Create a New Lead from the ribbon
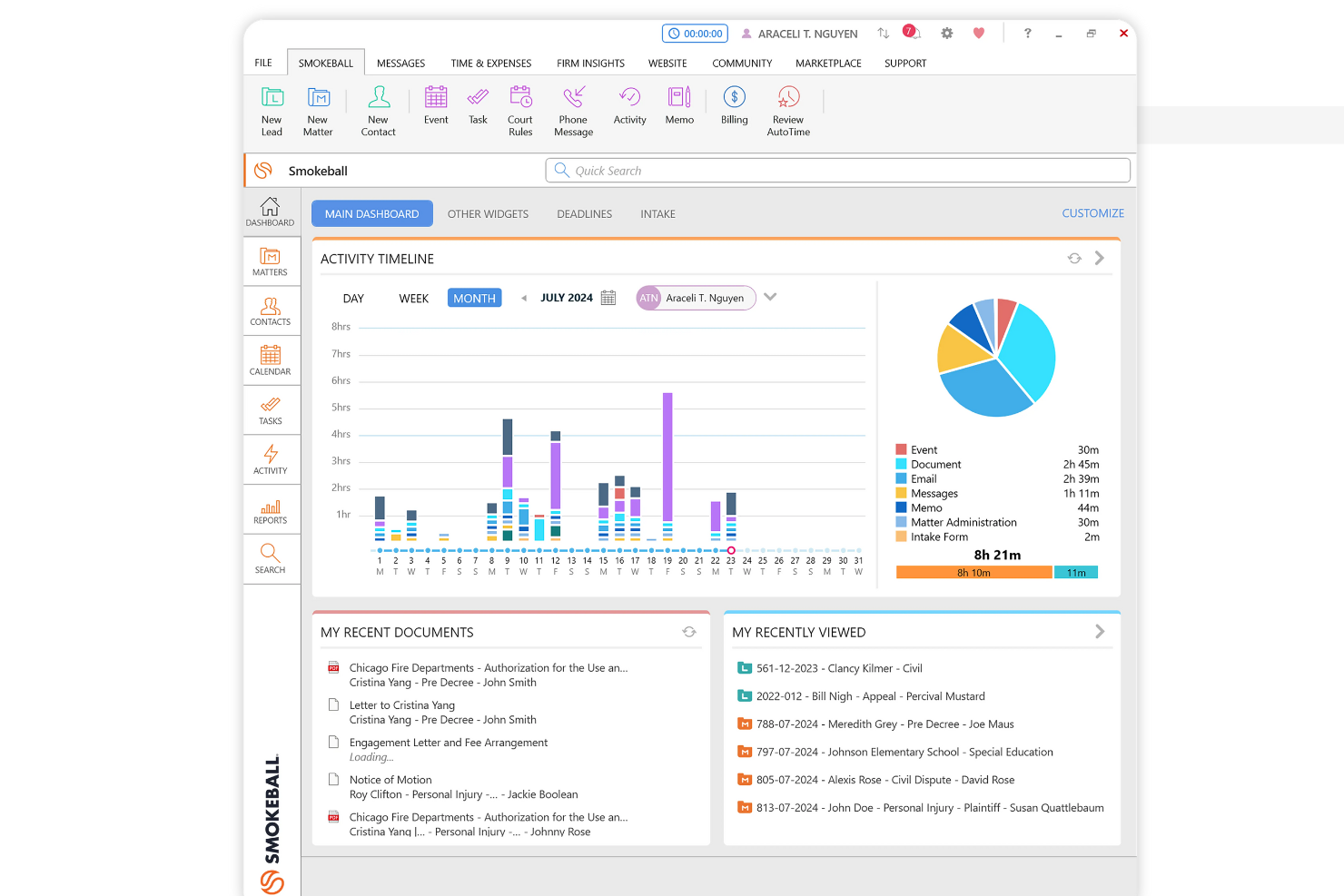Image resolution: width=1344 pixels, height=896 pixels. (272, 111)
